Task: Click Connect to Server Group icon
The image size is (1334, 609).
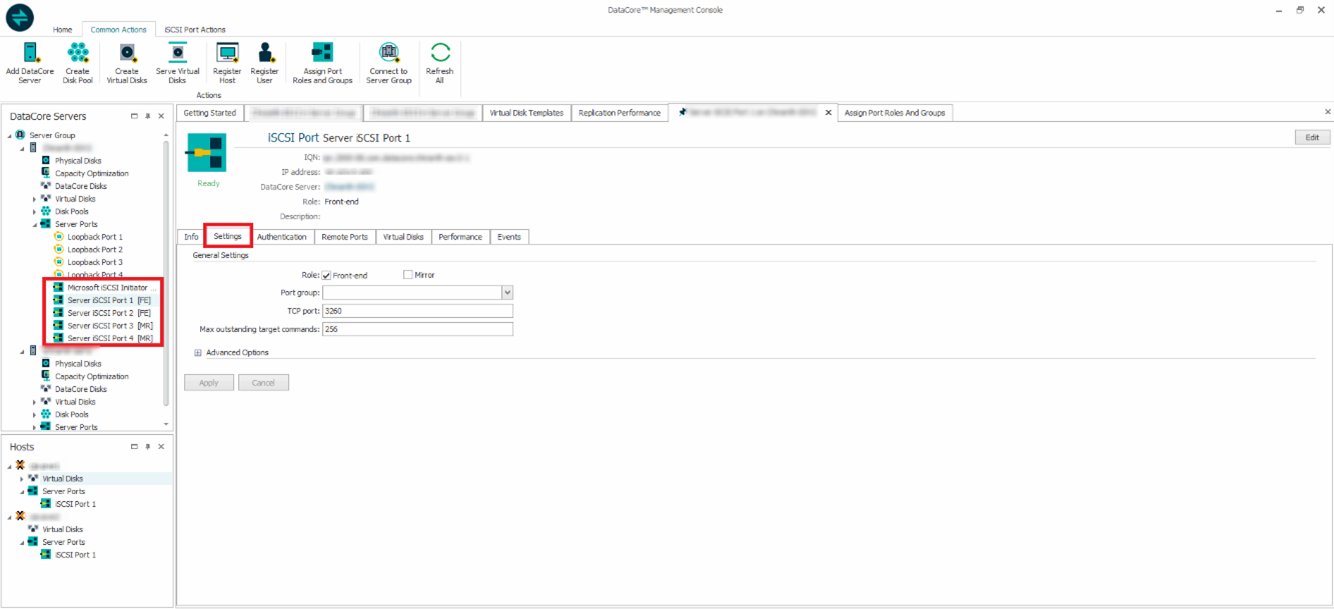Action: [x=389, y=53]
